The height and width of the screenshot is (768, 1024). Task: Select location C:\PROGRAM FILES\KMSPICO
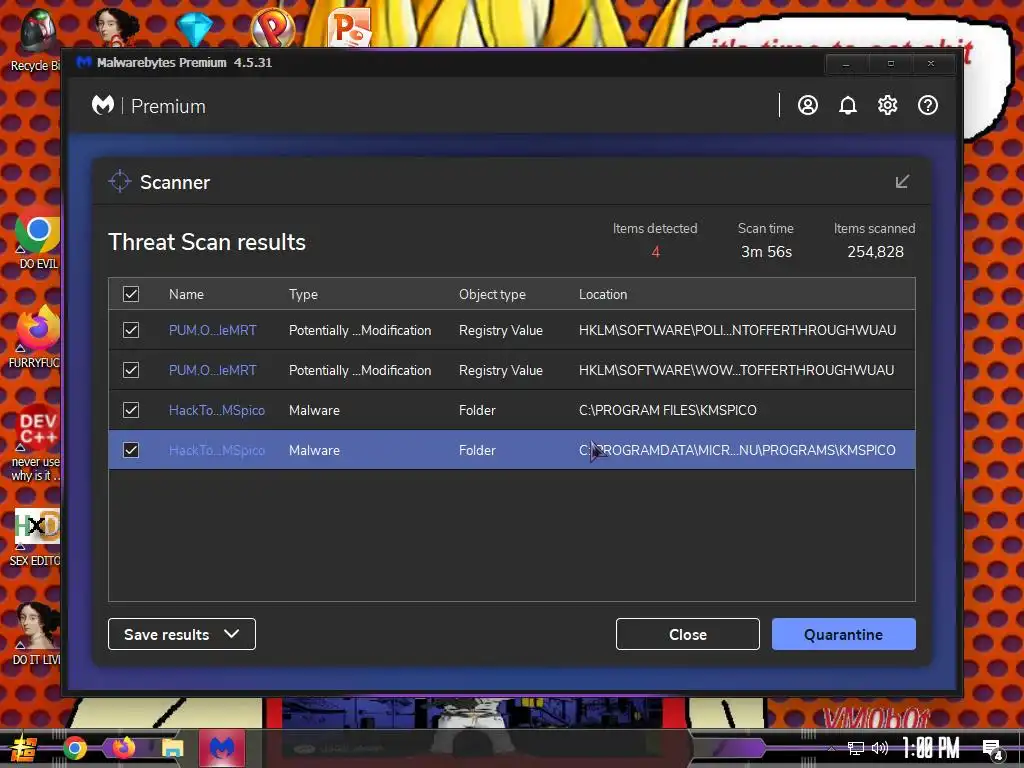click(x=667, y=410)
